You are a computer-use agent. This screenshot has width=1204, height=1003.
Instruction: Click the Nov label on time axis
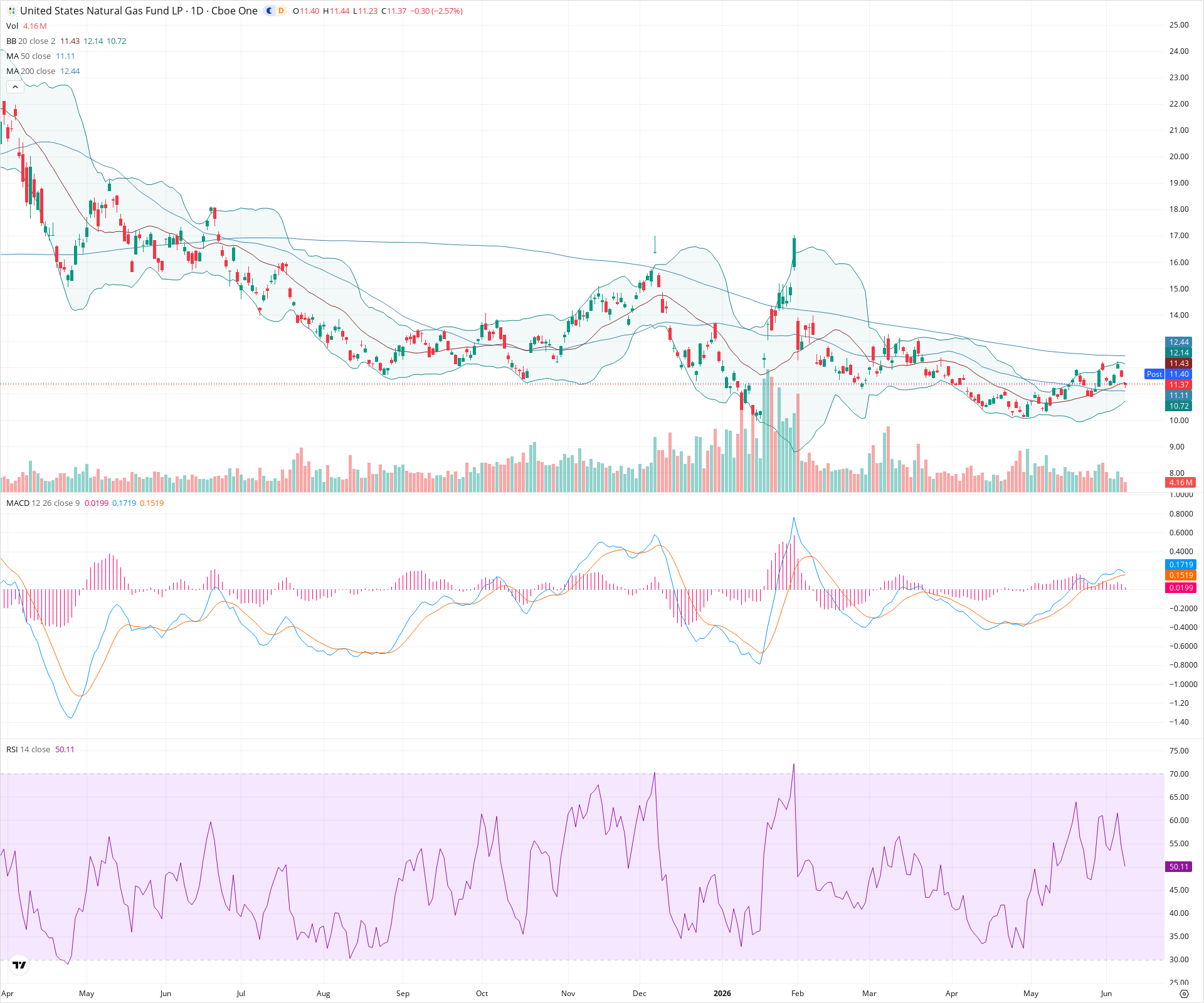tap(568, 993)
